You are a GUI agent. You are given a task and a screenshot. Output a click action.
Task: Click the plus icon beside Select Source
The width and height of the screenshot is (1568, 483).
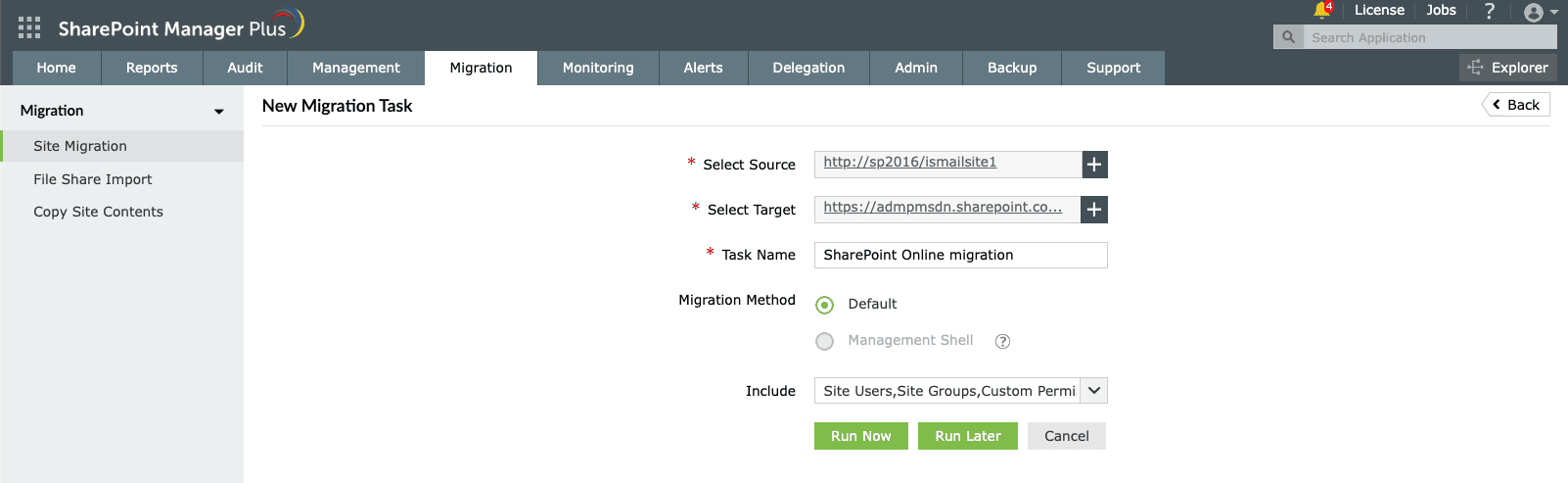[1094, 165]
